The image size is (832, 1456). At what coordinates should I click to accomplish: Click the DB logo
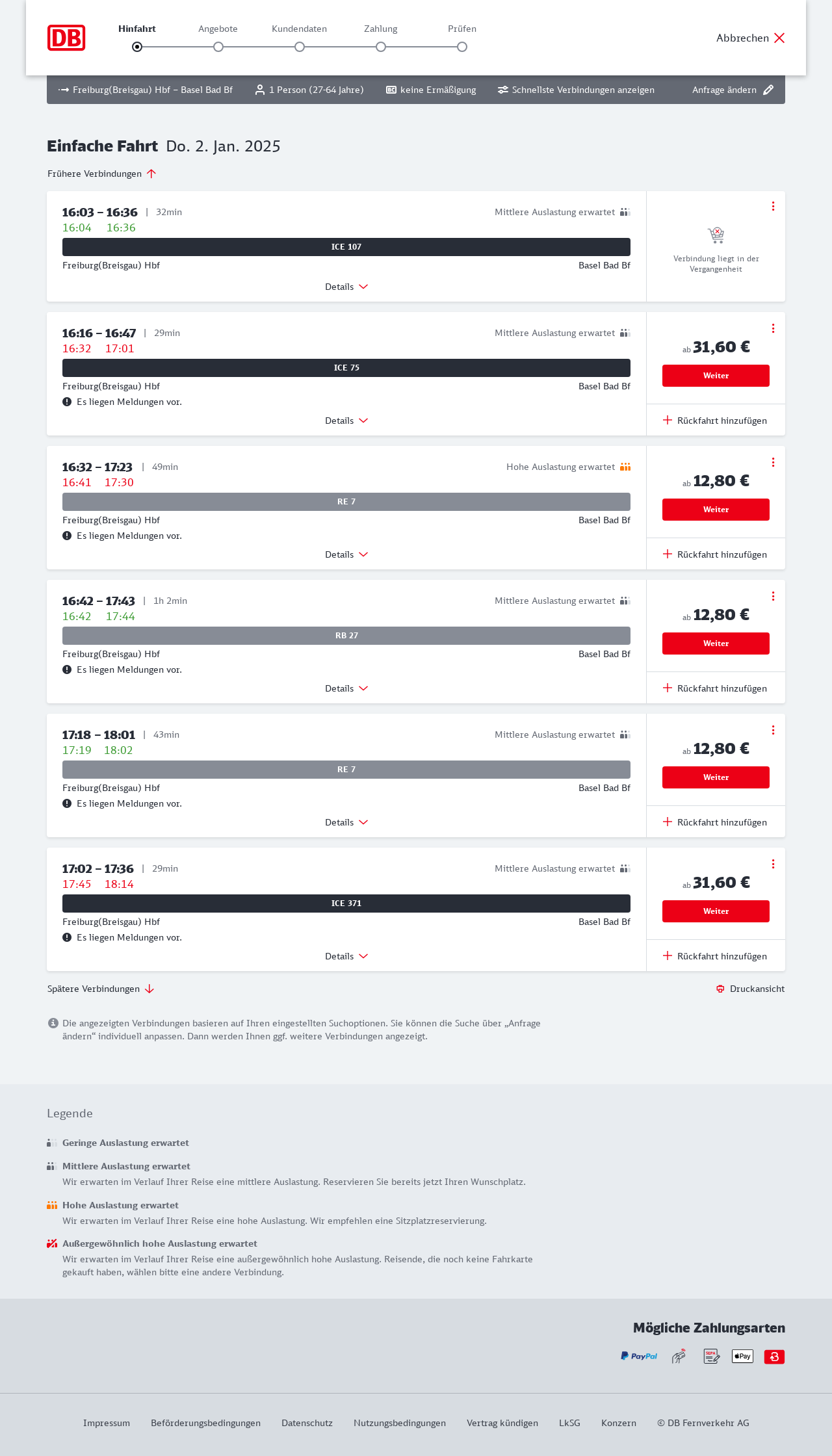pyautogui.click(x=66, y=38)
